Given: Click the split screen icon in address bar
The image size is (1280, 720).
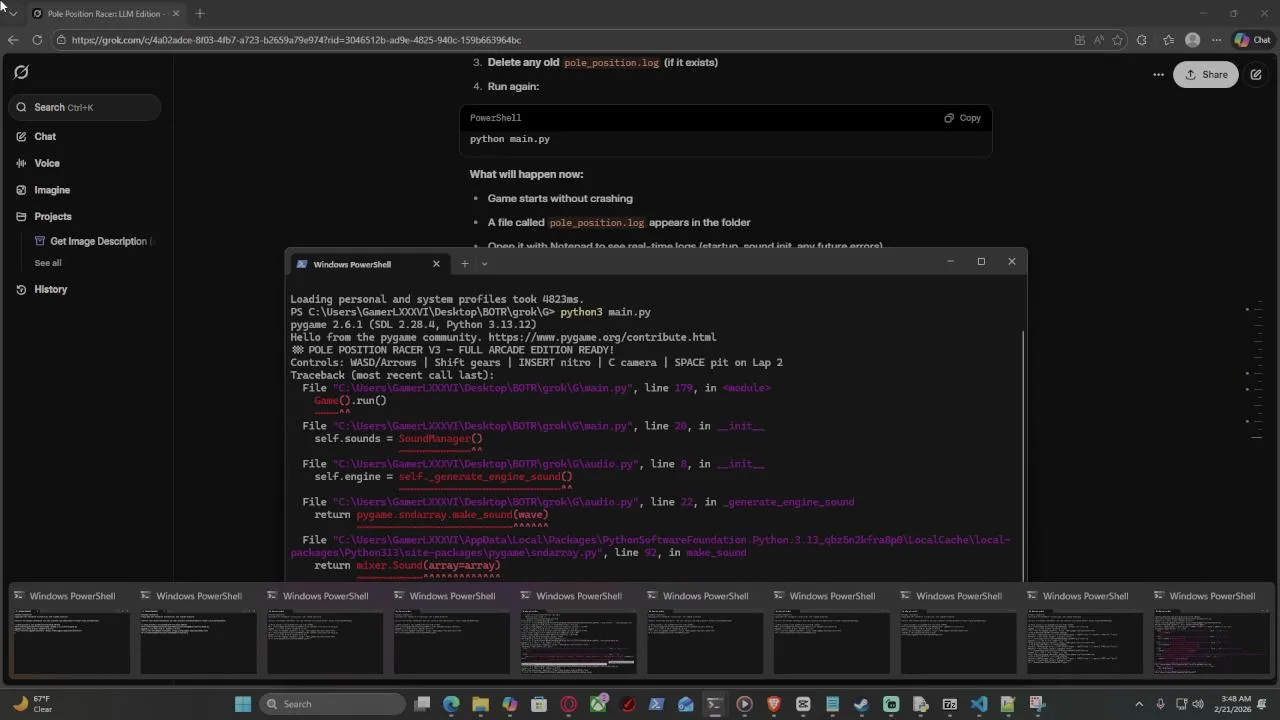Looking at the screenshot, I should [1079, 40].
